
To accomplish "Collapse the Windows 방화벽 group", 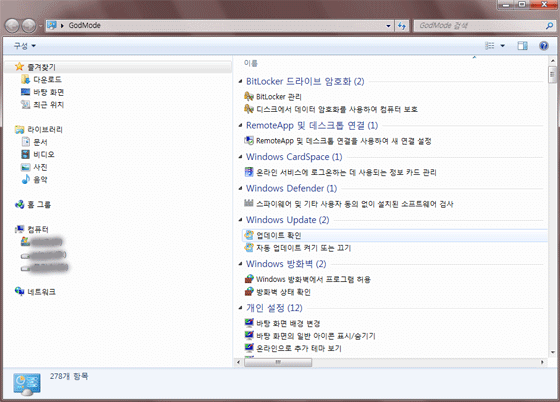I will [240, 264].
